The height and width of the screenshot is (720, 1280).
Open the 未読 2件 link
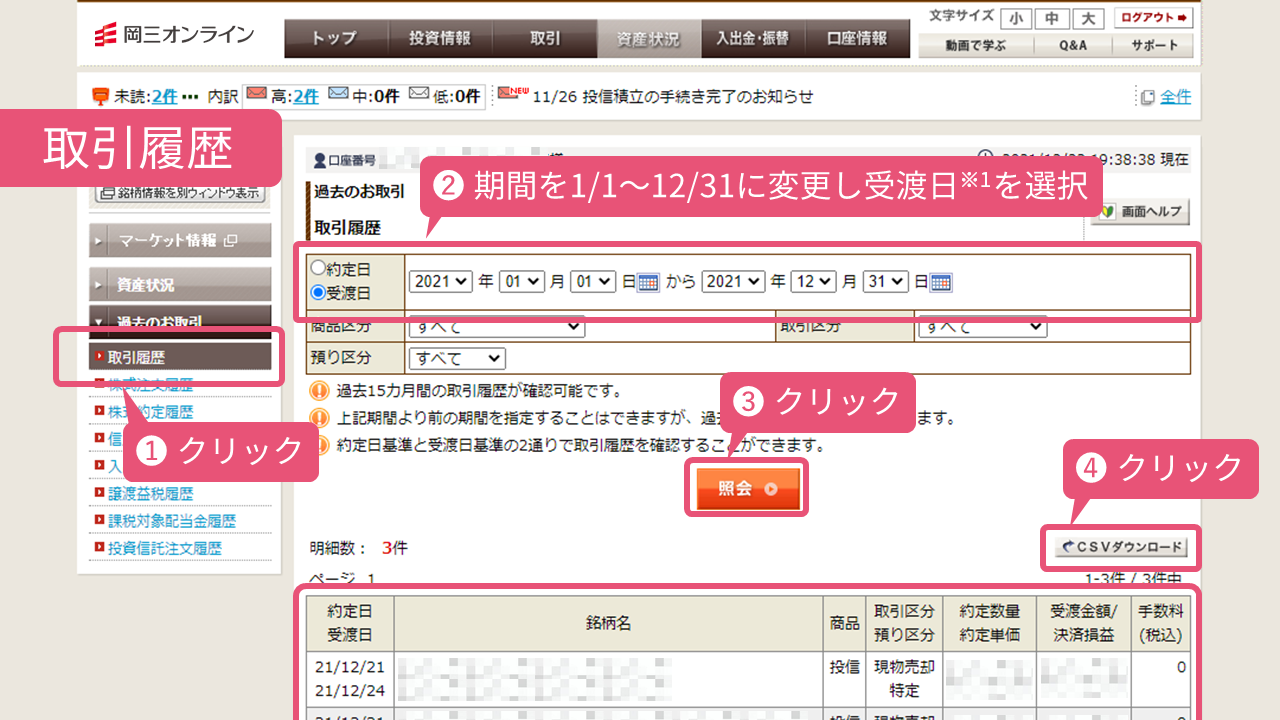coord(165,97)
